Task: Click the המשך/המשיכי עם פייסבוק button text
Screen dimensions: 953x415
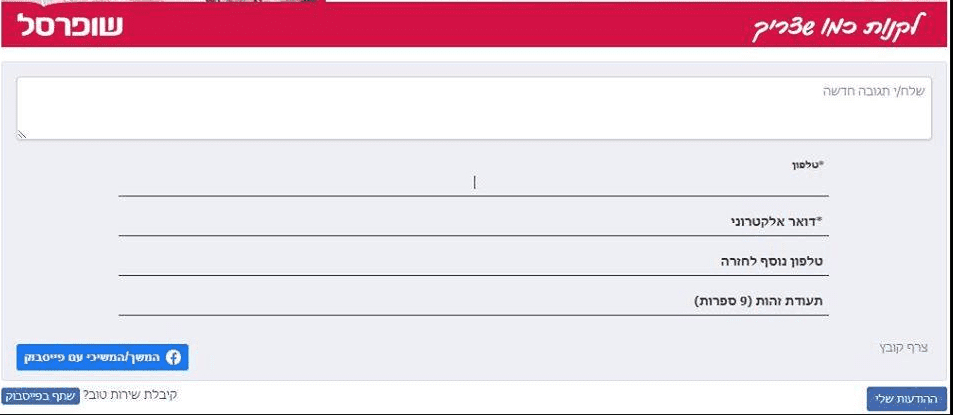Action: (94, 357)
